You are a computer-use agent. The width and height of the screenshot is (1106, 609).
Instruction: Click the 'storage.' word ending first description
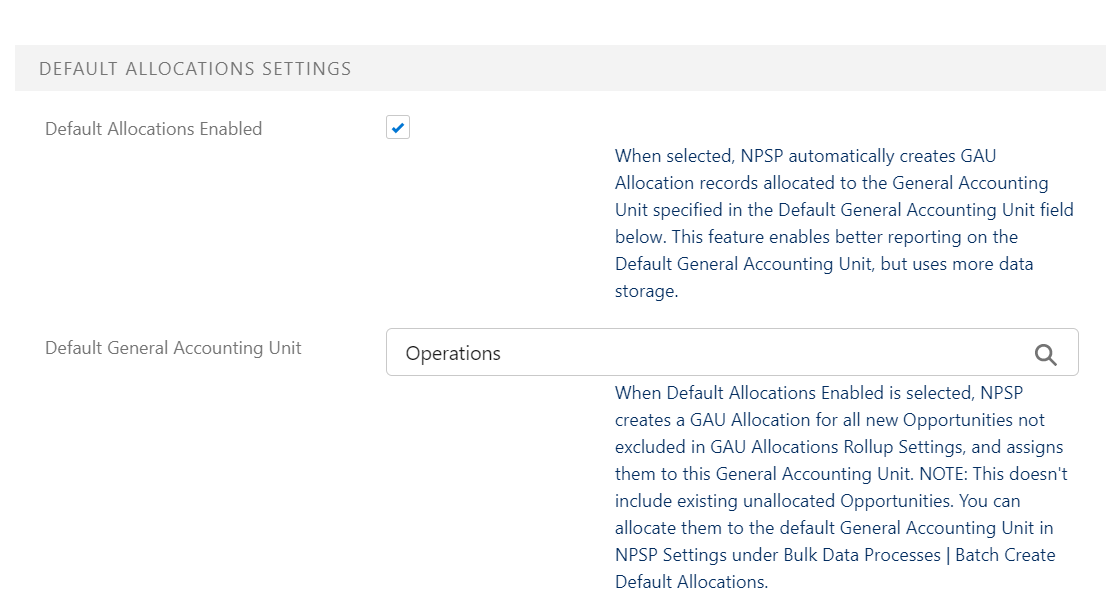pyautogui.click(x=646, y=291)
